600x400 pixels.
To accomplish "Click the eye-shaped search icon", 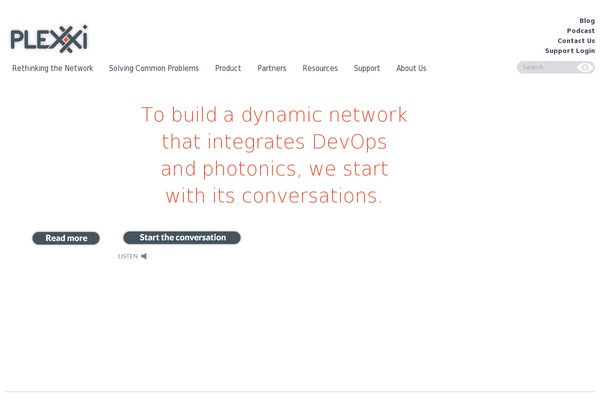I will pos(585,68).
